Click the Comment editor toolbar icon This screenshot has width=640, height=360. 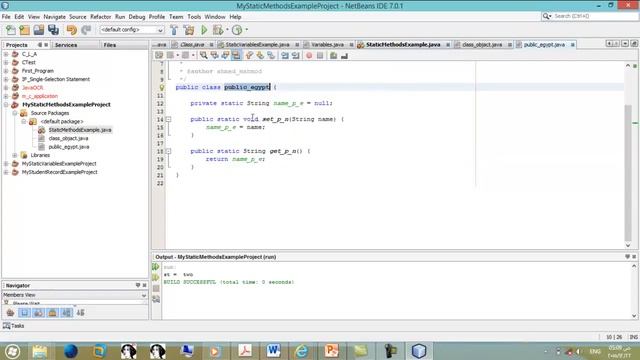333,56
